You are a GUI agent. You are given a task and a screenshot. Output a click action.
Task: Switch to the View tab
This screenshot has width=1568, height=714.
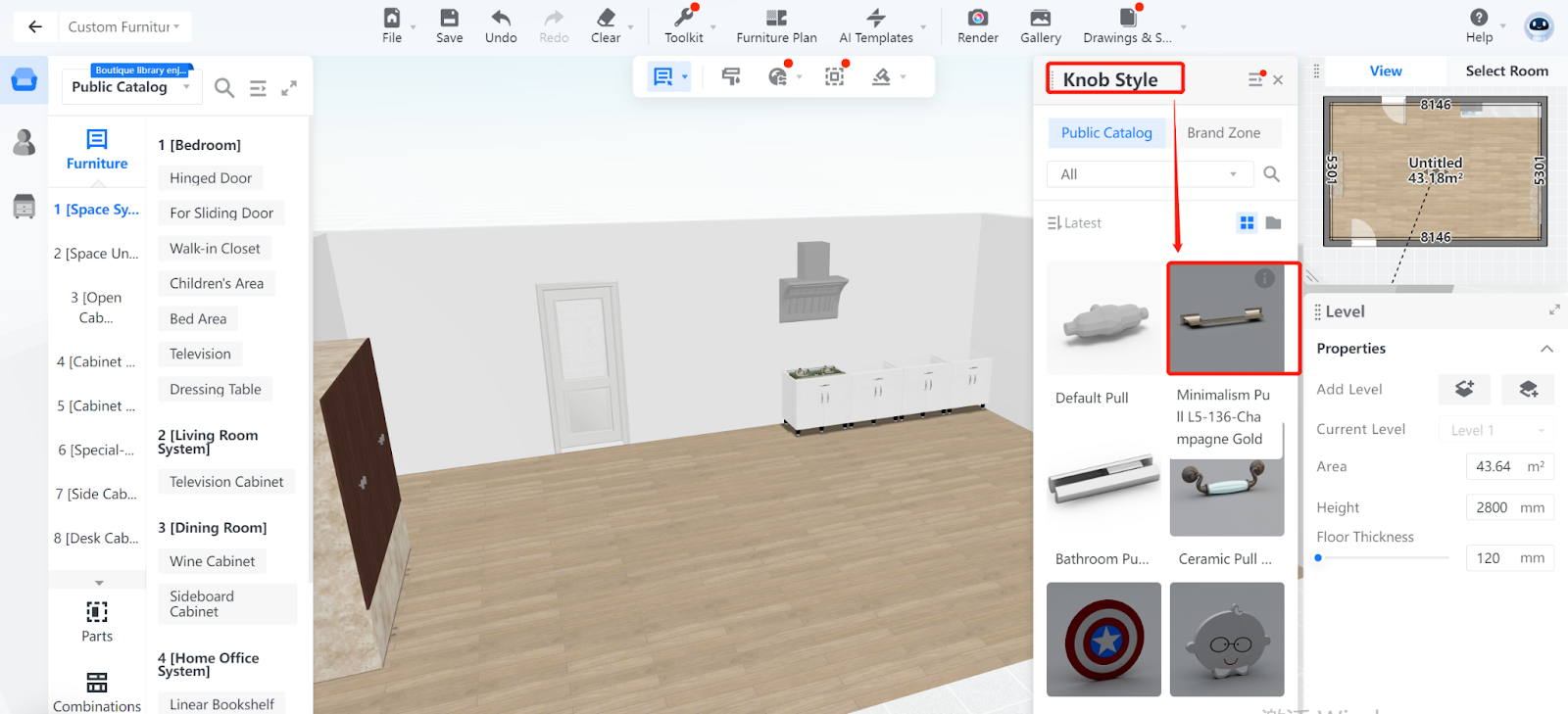coord(1385,71)
